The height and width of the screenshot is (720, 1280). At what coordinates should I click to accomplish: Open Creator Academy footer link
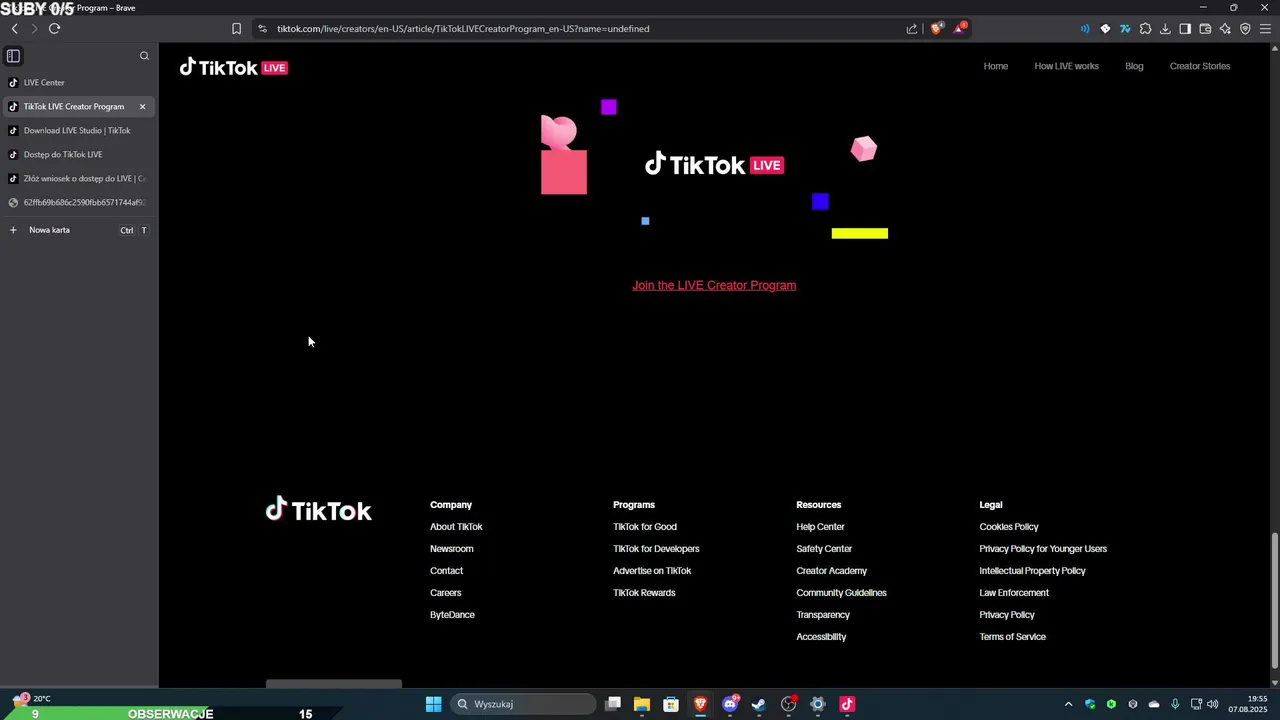pos(832,571)
